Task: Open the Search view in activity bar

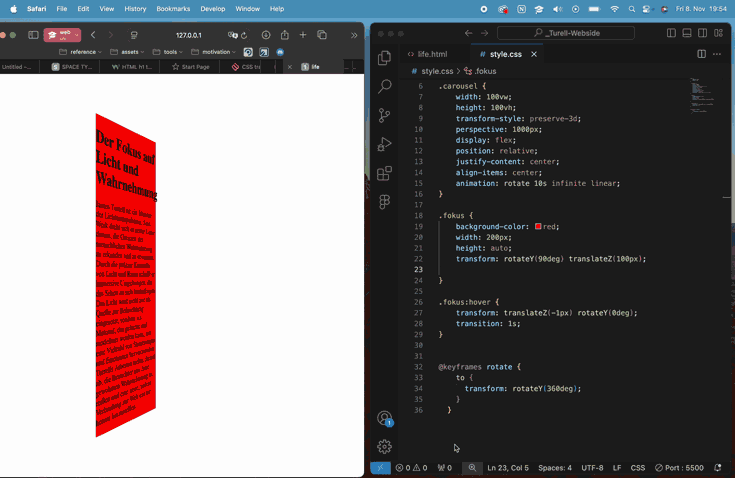Action: pyautogui.click(x=385, y=87)
